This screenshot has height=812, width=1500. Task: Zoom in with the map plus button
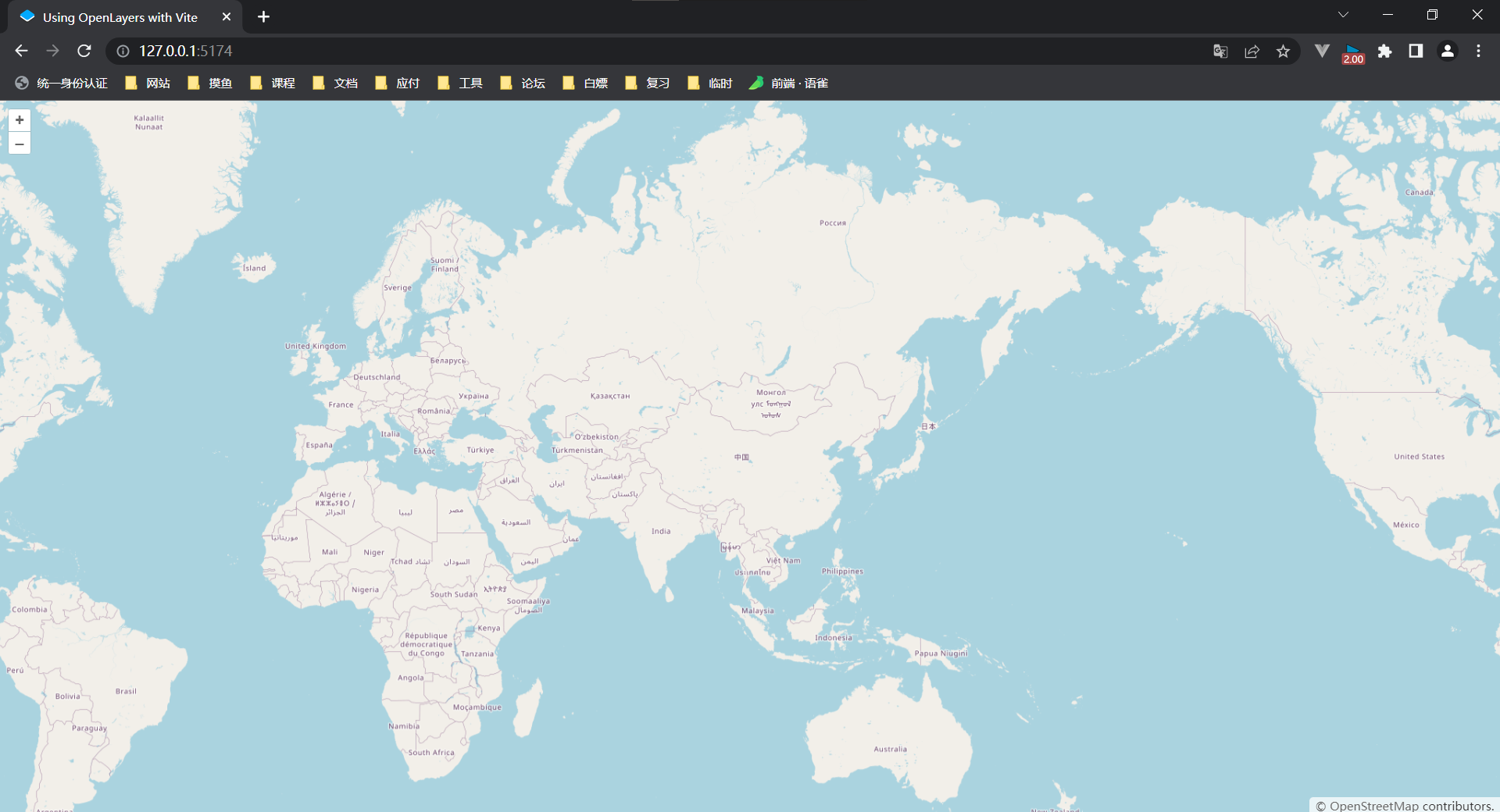20,119
